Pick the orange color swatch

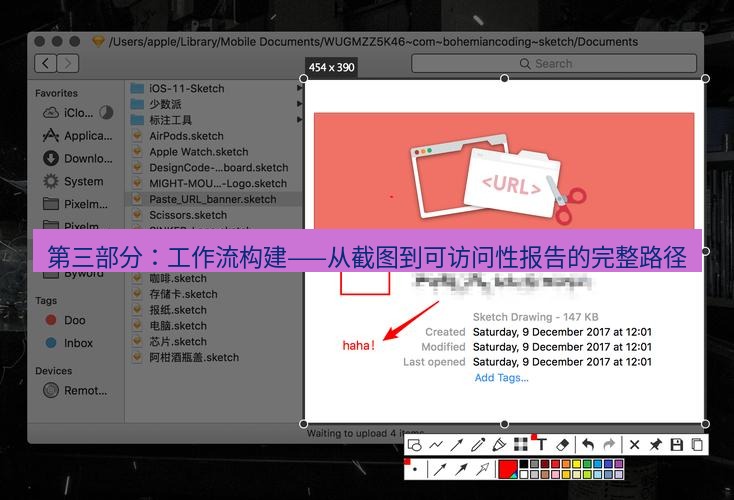pyautogui.click(x=566, y=464)
